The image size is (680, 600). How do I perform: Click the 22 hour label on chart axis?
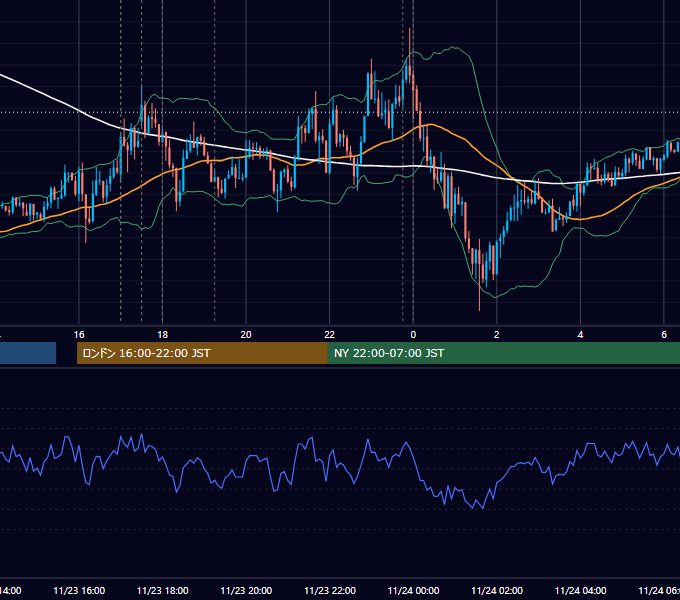pyautogui.click(x=330, y=335)
